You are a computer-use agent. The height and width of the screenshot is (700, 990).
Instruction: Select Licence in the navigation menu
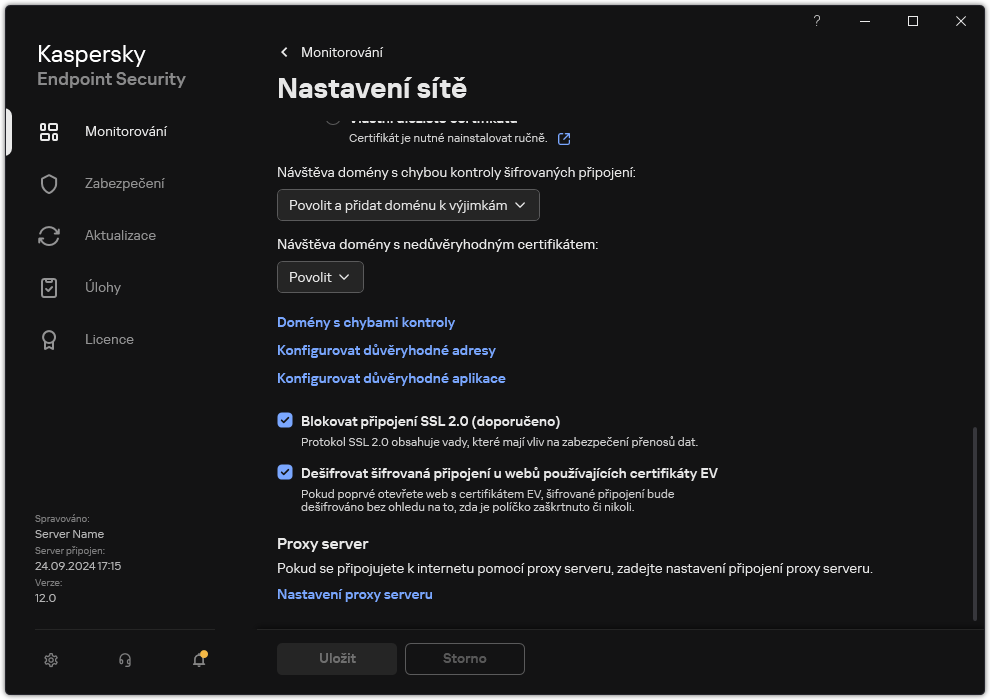pos(109,339)
